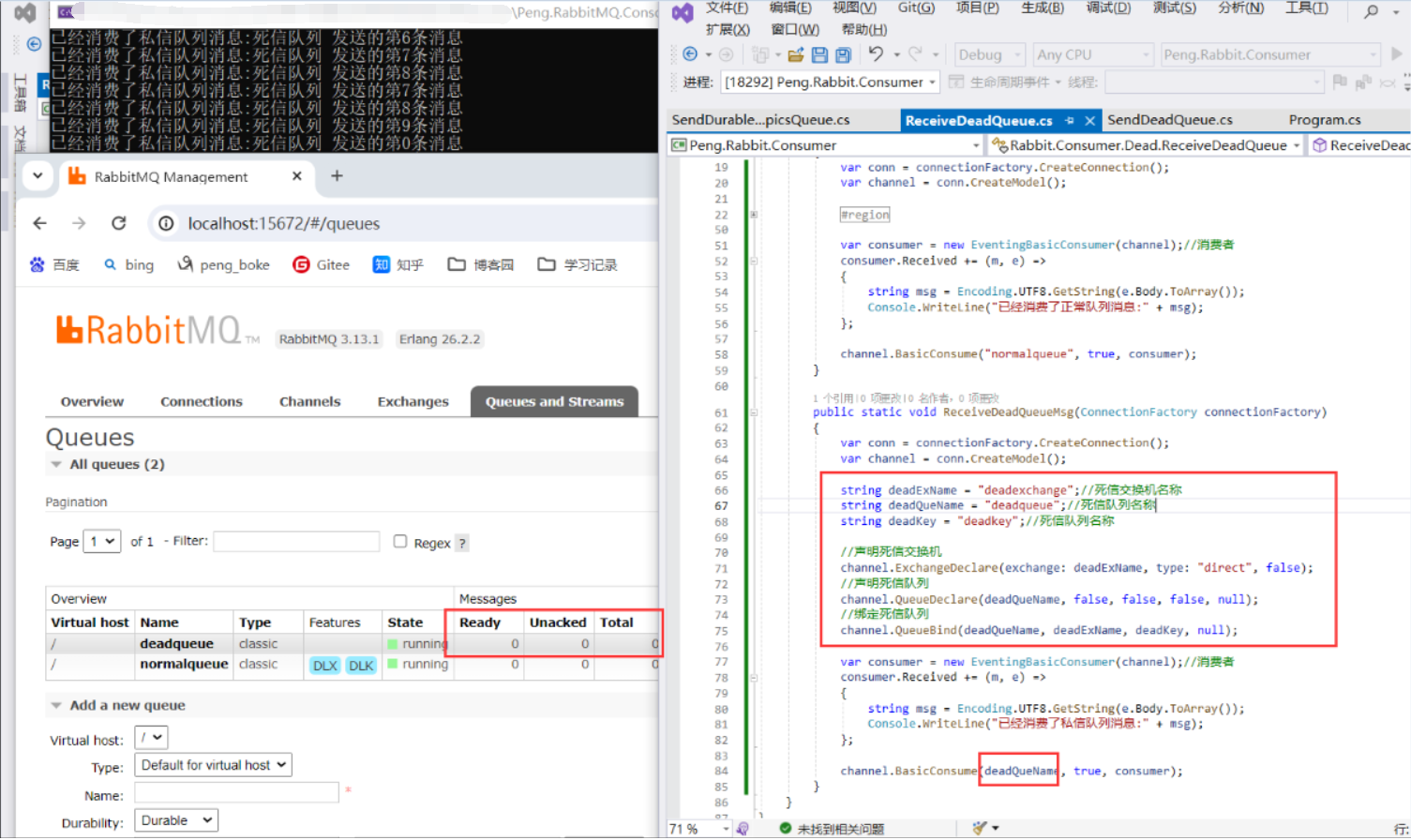Open the Debug configuration dropdown
This screenshot has width=1411, height=840.
989,54
